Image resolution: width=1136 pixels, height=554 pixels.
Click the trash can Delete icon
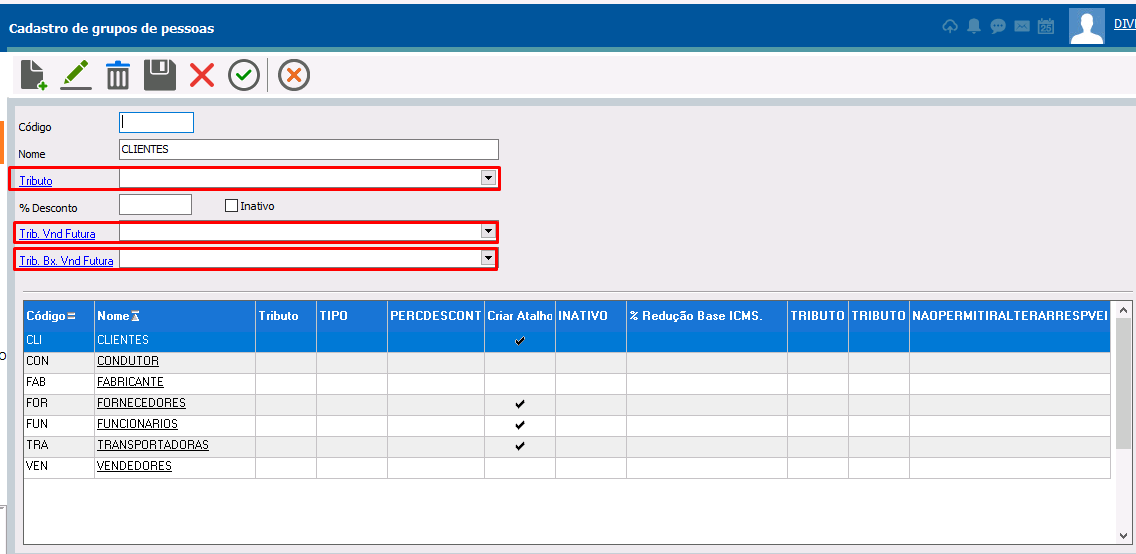pyautogui.click(x=118, y=75)
